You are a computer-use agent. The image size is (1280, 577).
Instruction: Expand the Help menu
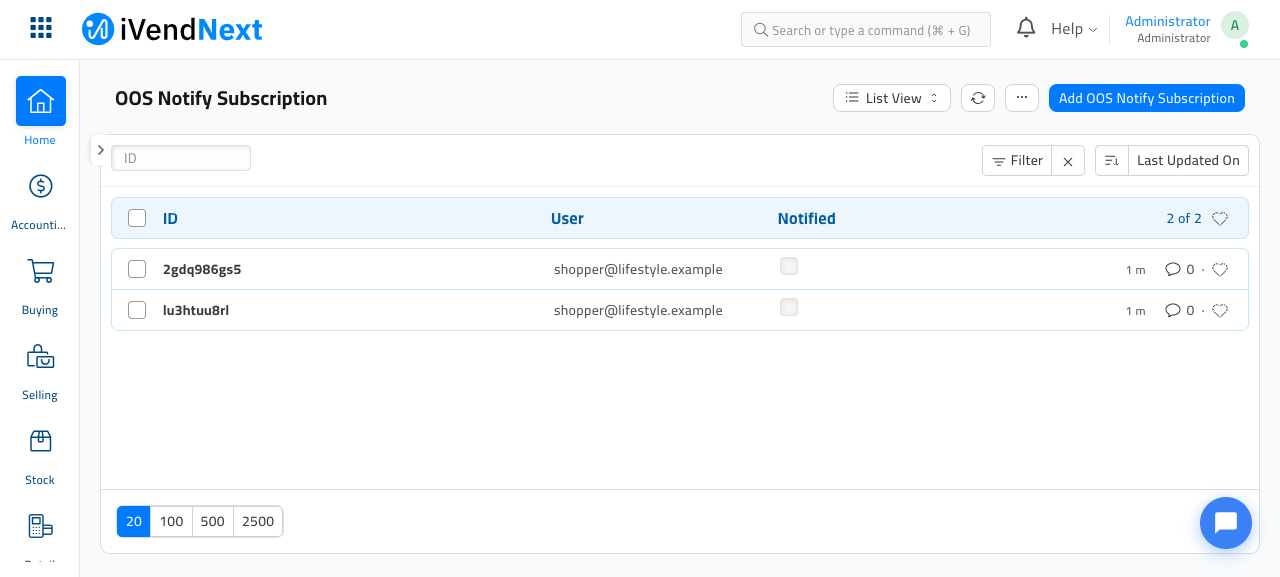[1074, 29]
